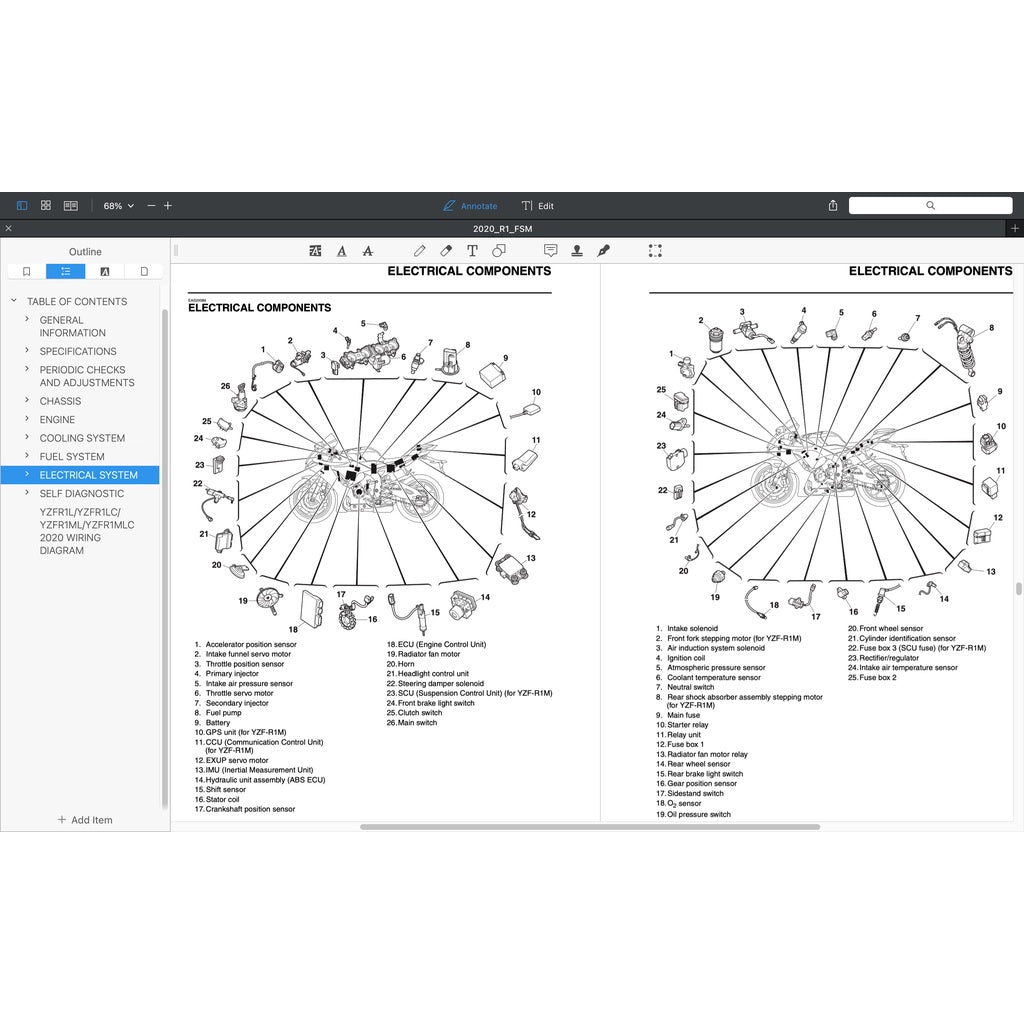This screenshot has width=1024, height=1024.
Task: Add a note comment annotation
Action: point(550,251)
